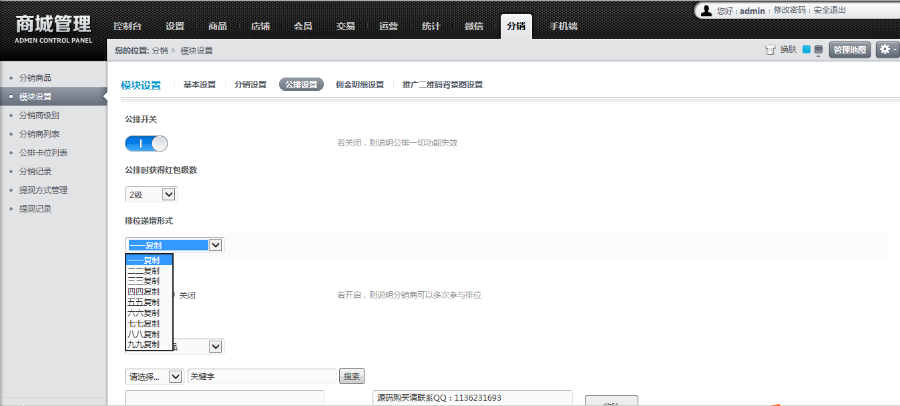This screenshot has width=900, height=406.
Task: Select 二二复制 option
Action: 149,270
